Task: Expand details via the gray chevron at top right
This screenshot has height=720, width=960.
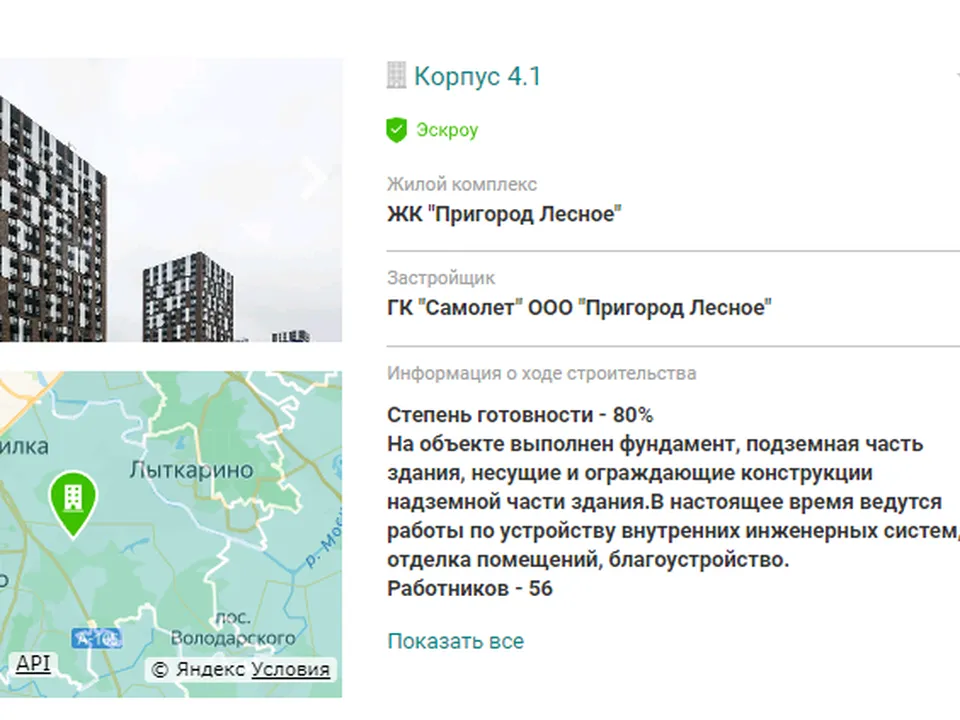Action: (955, 72)
